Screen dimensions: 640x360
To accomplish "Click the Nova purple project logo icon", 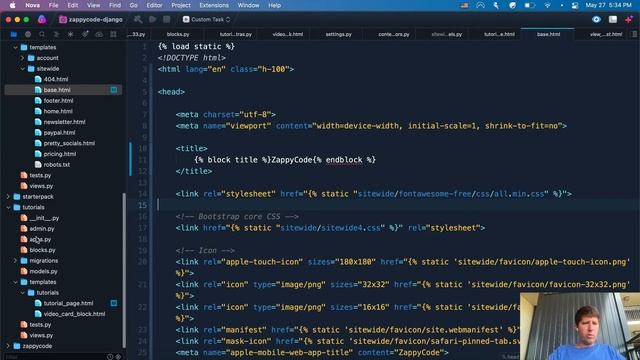I will (42, 19).
